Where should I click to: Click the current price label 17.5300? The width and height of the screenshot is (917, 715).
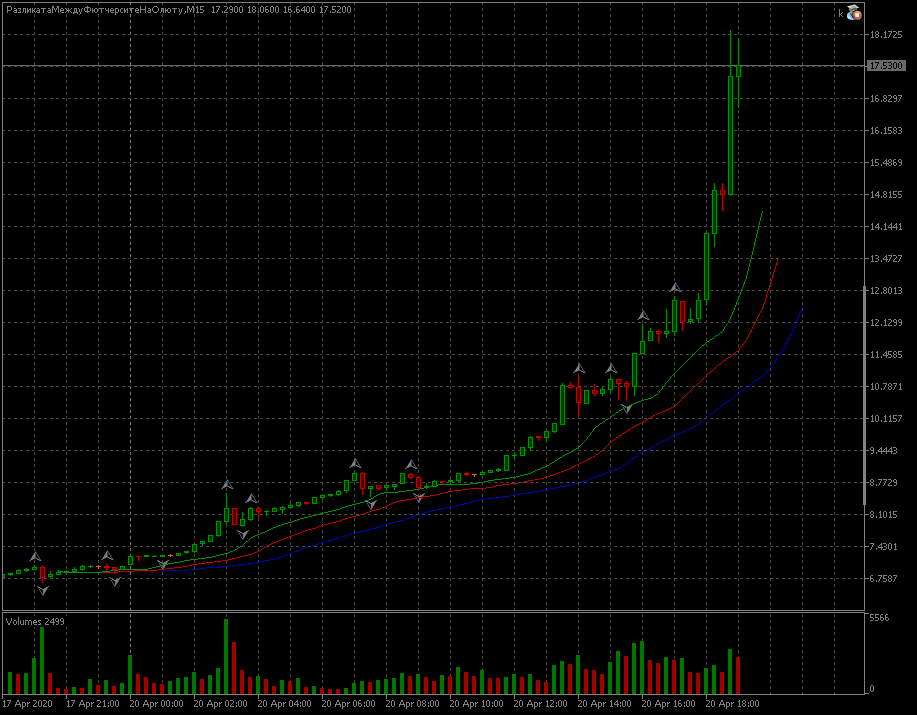(886, 66)
